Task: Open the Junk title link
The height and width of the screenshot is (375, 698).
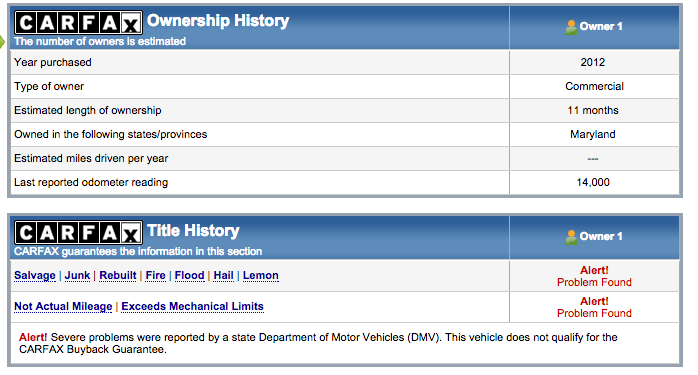Action: point(77,276)
